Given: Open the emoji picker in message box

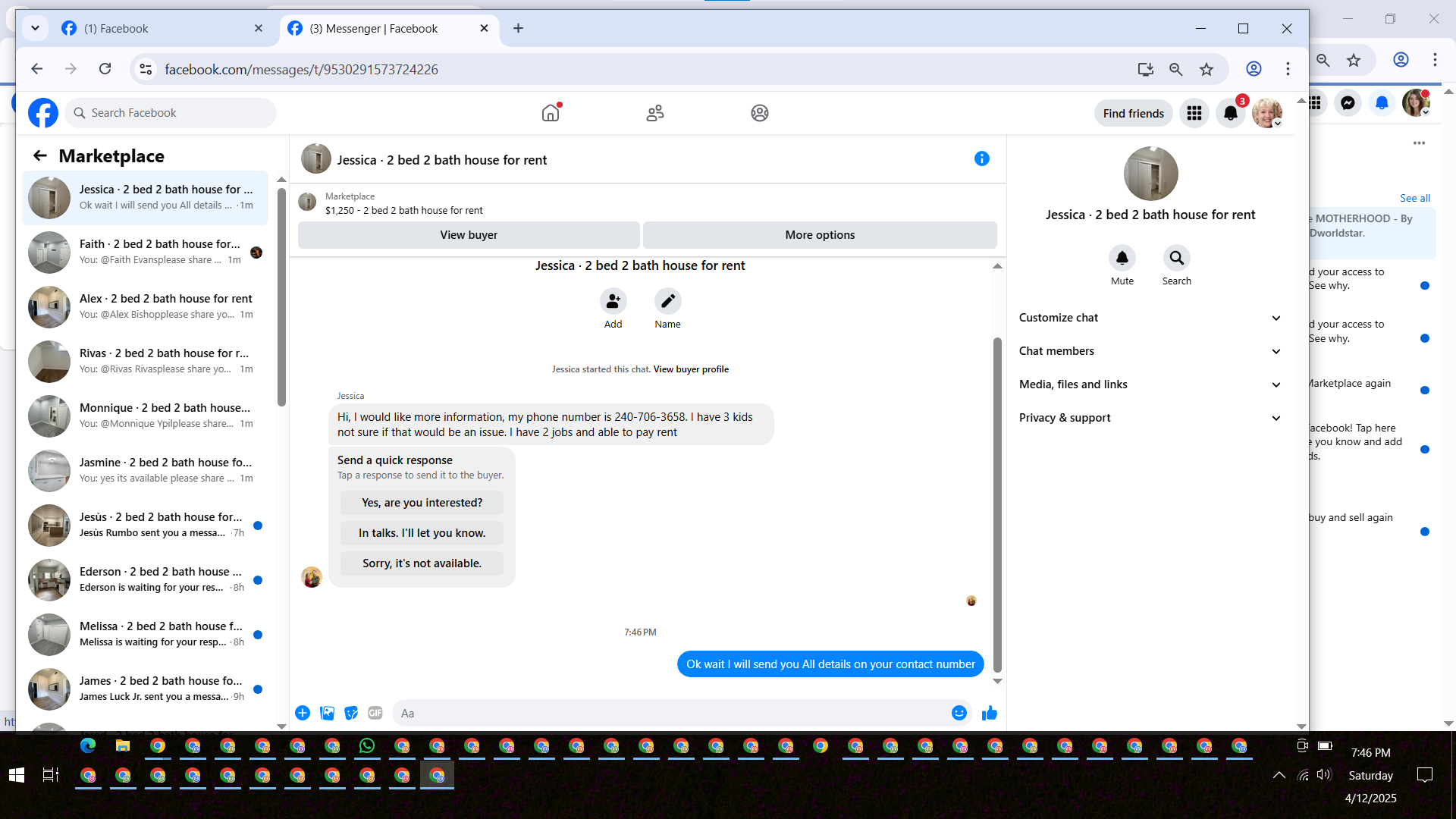Looking at the screenshot, I should click(959, 713).
